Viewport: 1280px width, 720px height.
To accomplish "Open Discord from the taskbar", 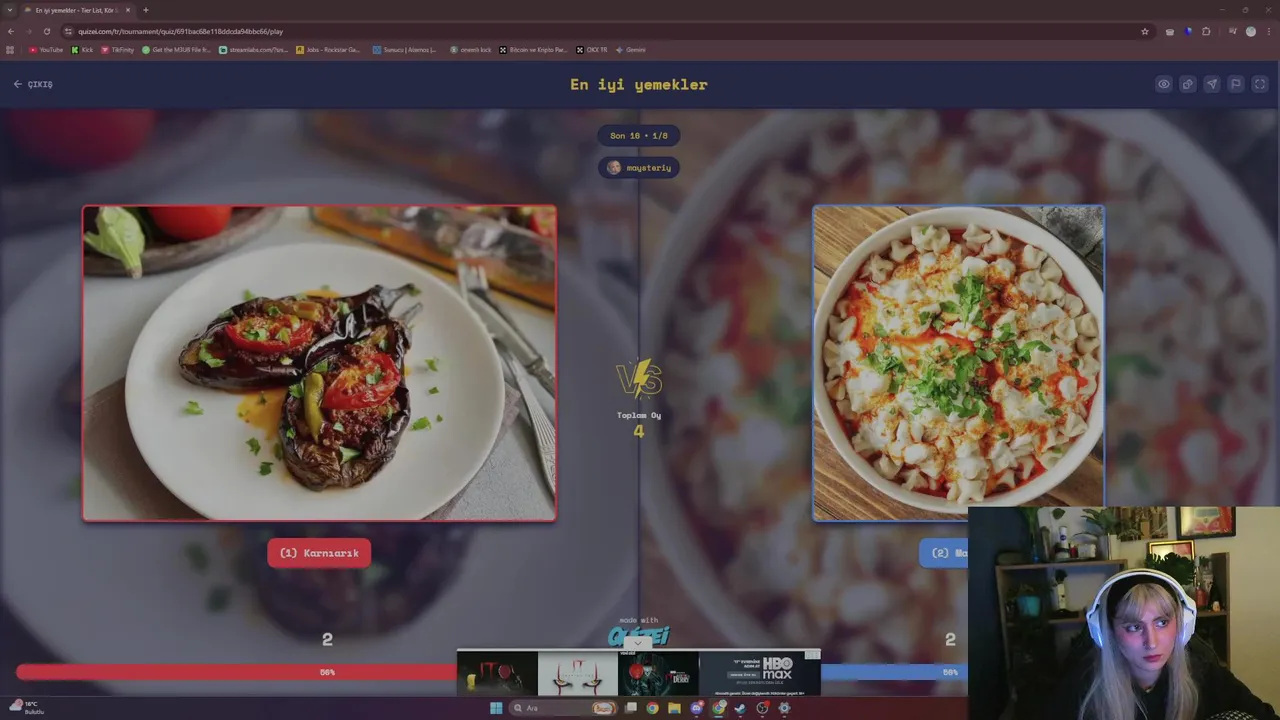I will click(697, 708).
